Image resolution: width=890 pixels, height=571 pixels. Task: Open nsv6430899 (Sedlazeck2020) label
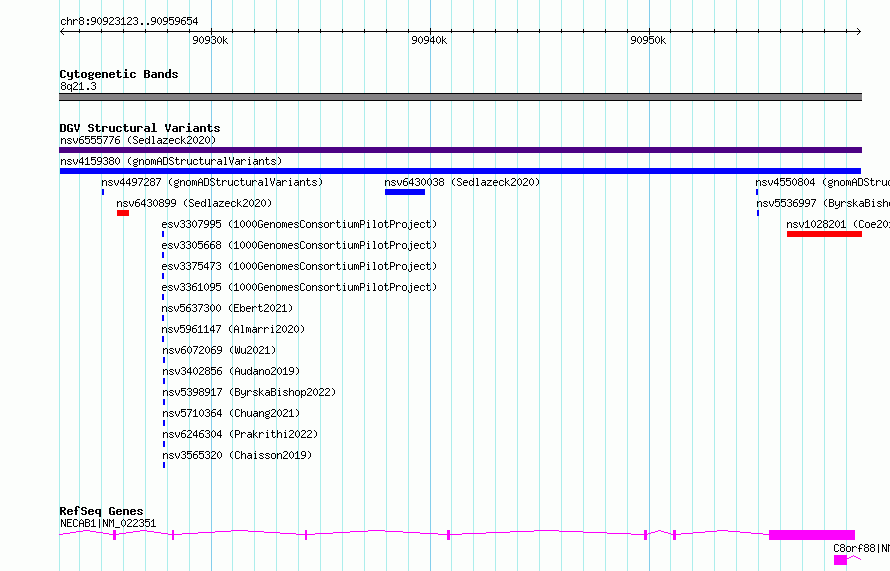point(194,203)
